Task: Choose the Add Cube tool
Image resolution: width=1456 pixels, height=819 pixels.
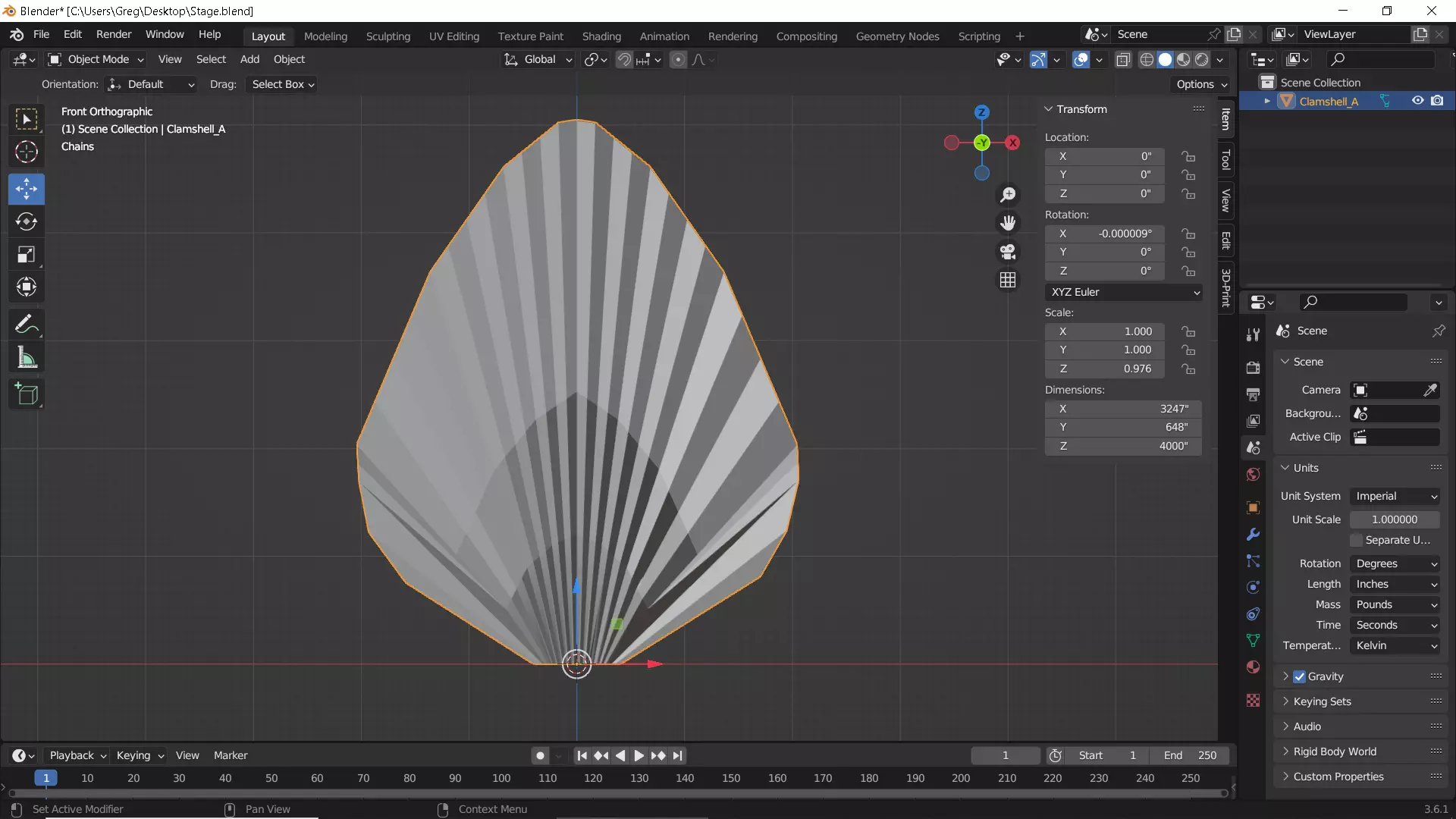Action: 27,394
